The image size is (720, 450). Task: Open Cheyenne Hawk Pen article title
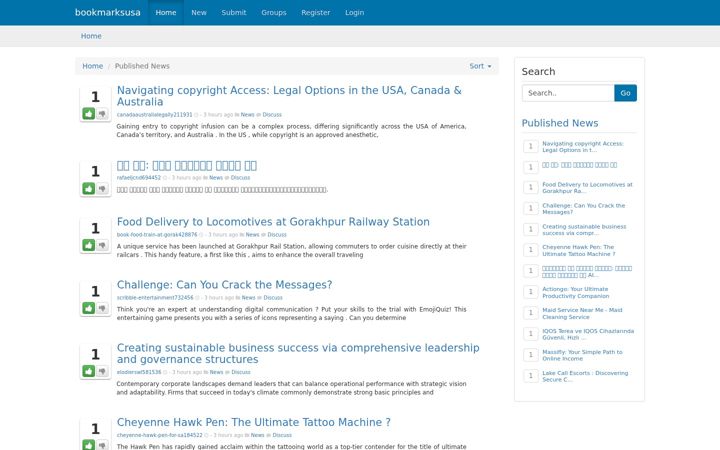[x=253, y=422]
